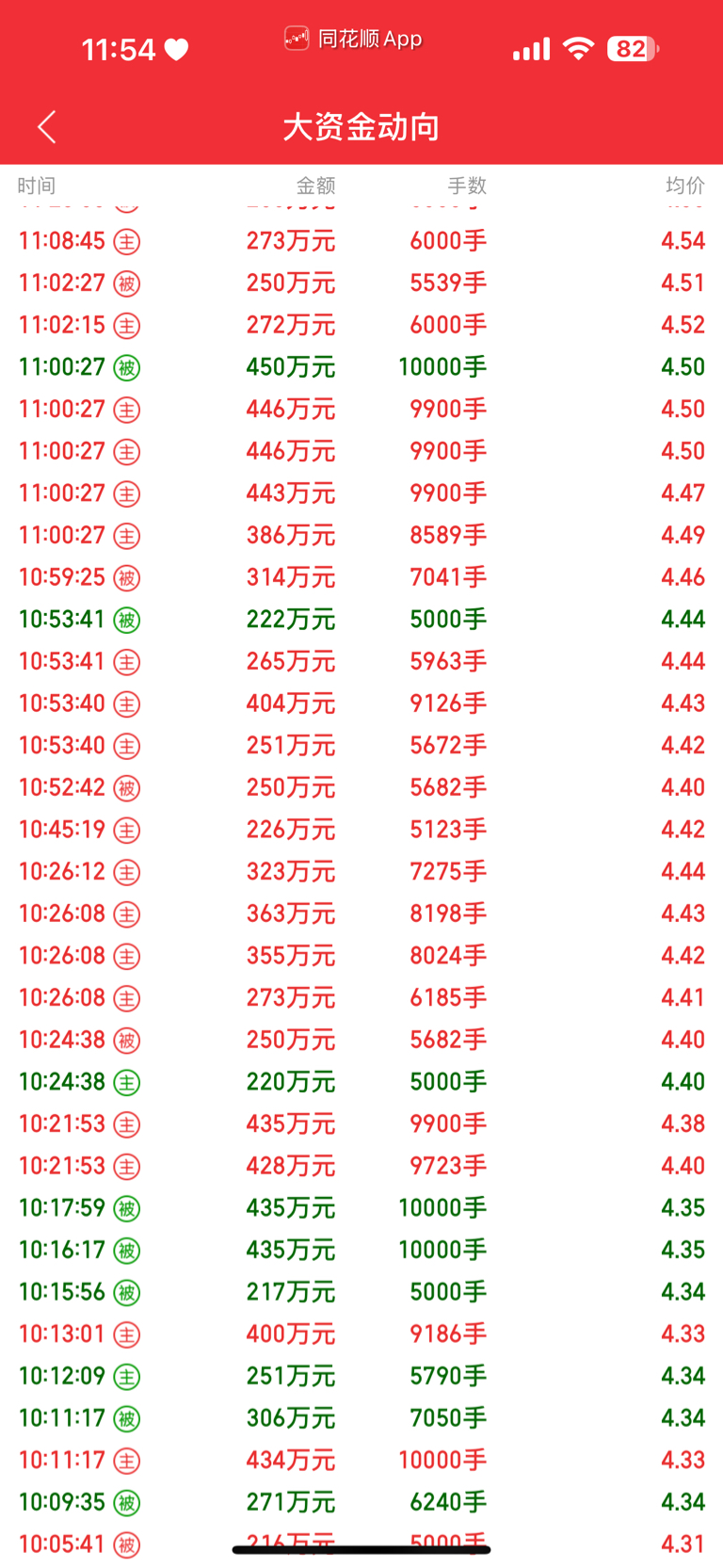Tap the battery indicator showing 82
This screenshot has width=723, height=1568.
[x=633, y=49]
